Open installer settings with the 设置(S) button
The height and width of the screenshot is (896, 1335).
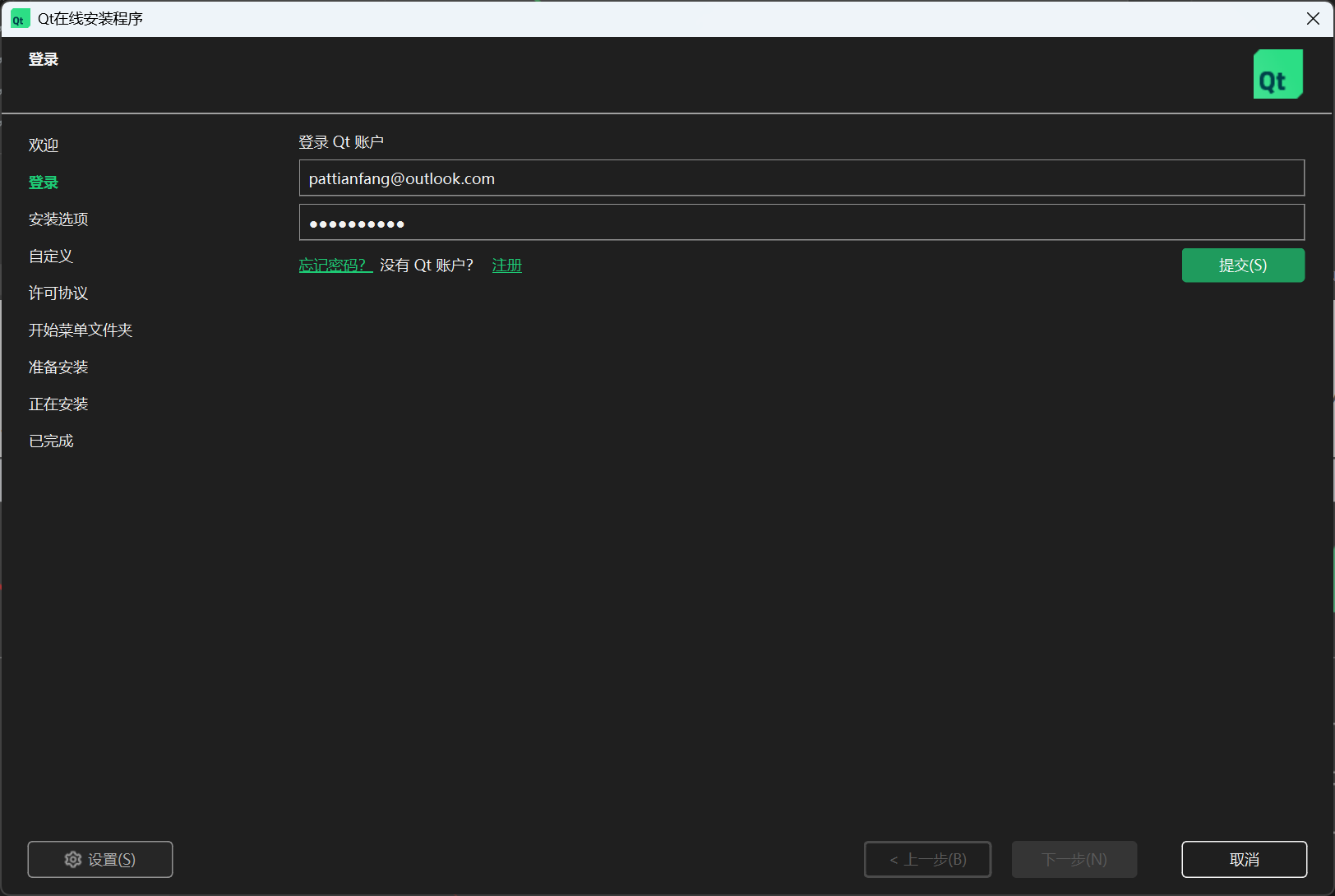[100, 859]
